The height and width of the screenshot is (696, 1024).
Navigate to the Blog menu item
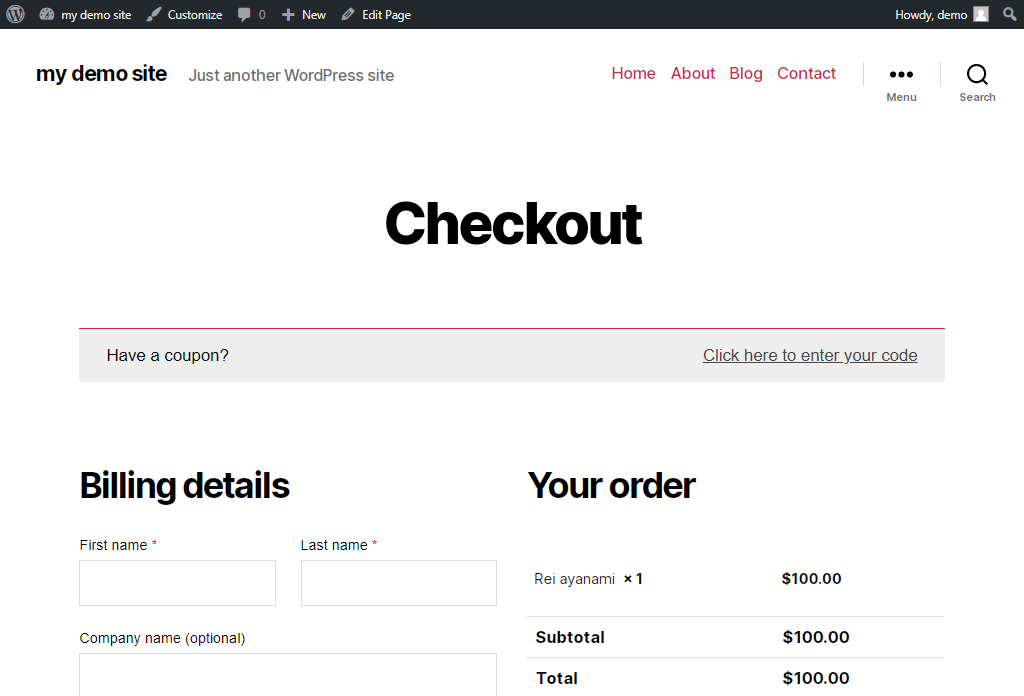click(x=746, y=73)
